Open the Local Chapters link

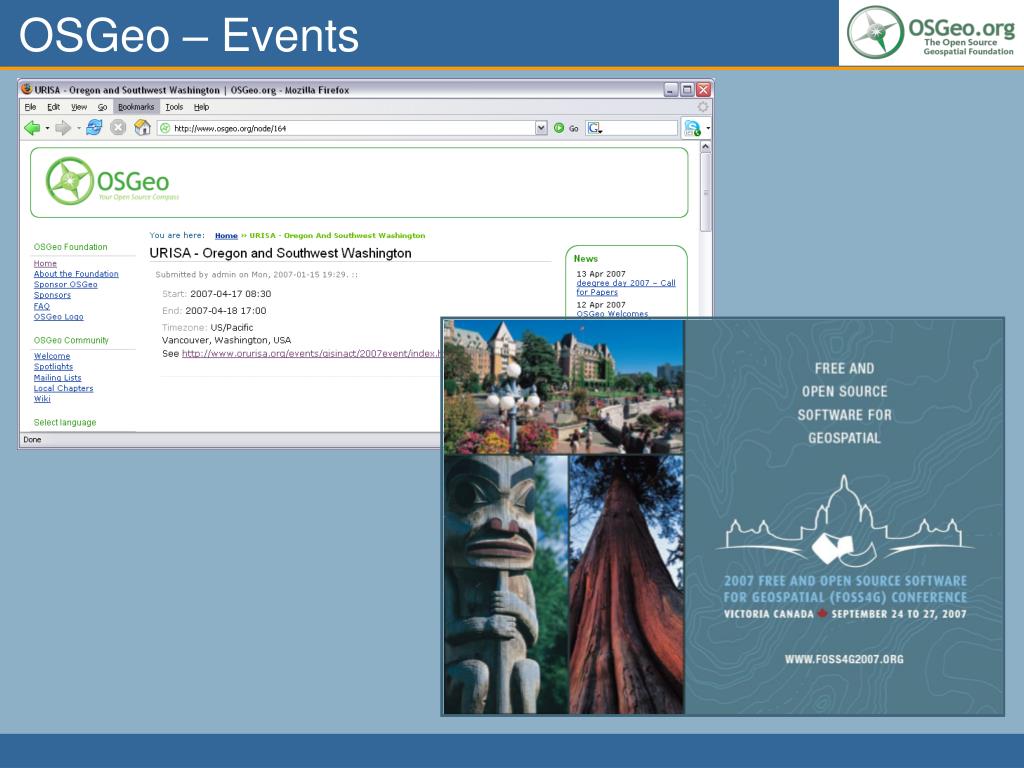[63, 389]
